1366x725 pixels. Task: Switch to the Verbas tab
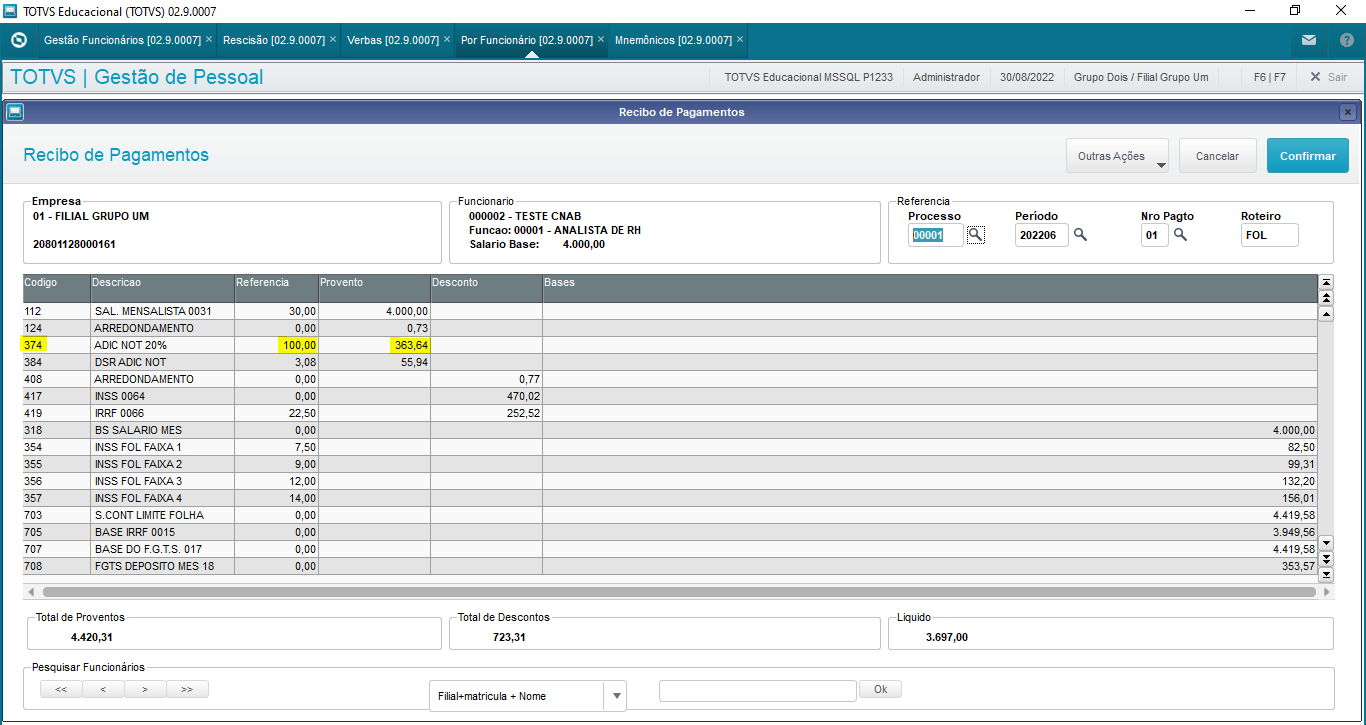pyautogui.click(x=393, y=40)
